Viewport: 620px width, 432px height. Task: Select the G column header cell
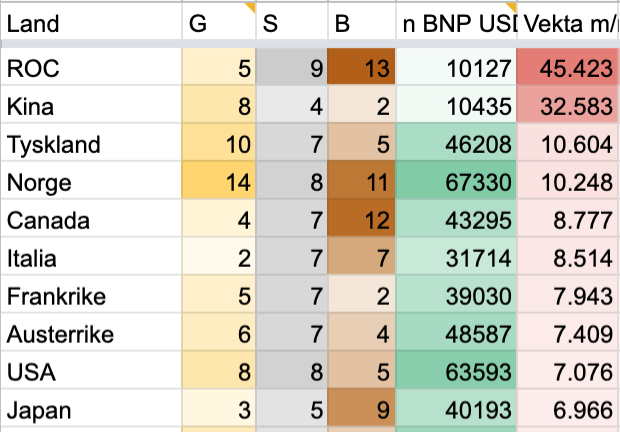218,24
